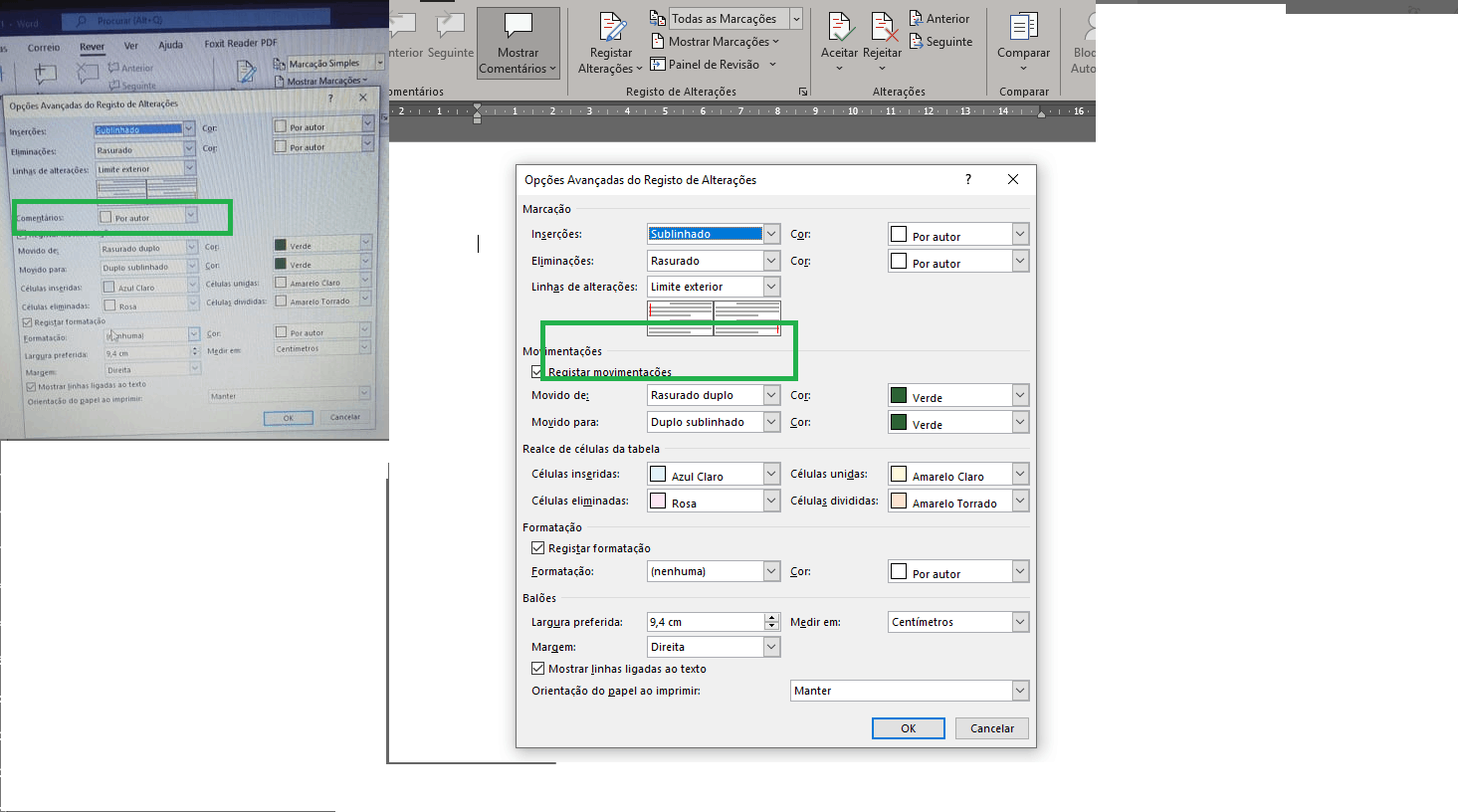Viewport: 1458px width, 812px height.
Task: Open the Medir em Centímetros dropdown in the screenshot dialog
Action: point(1020,622)
